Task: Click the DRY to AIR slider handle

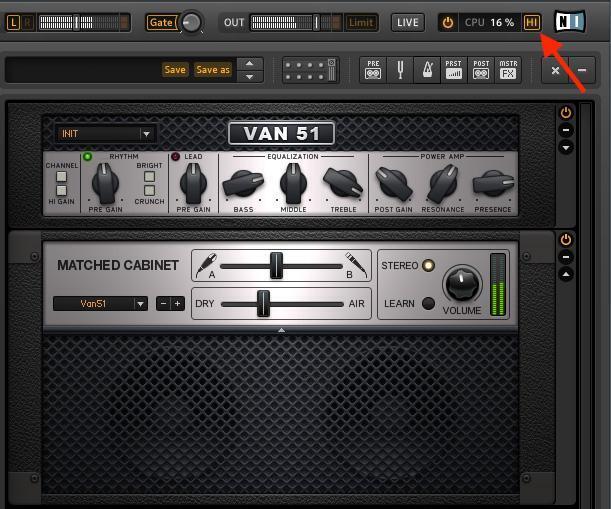Action: point(263,303)
